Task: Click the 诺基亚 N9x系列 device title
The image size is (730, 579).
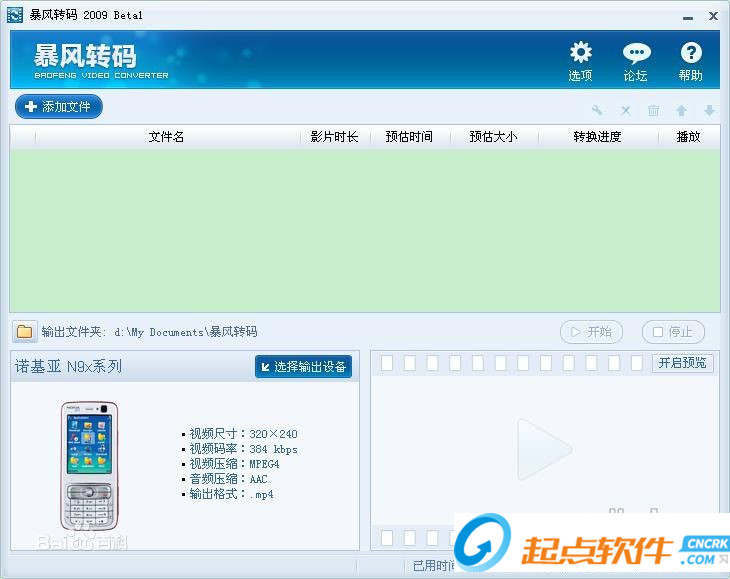Action: tap(68, 367)
